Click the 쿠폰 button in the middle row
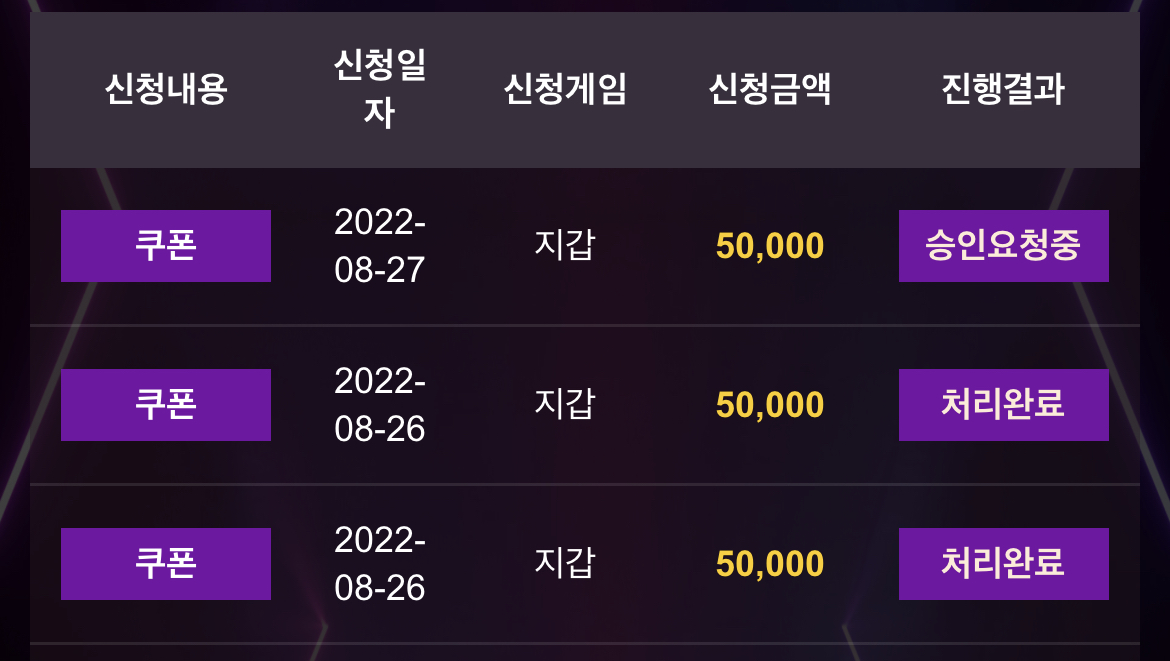Viewport: 1170px width, 661px height. [x=166, y=405]
